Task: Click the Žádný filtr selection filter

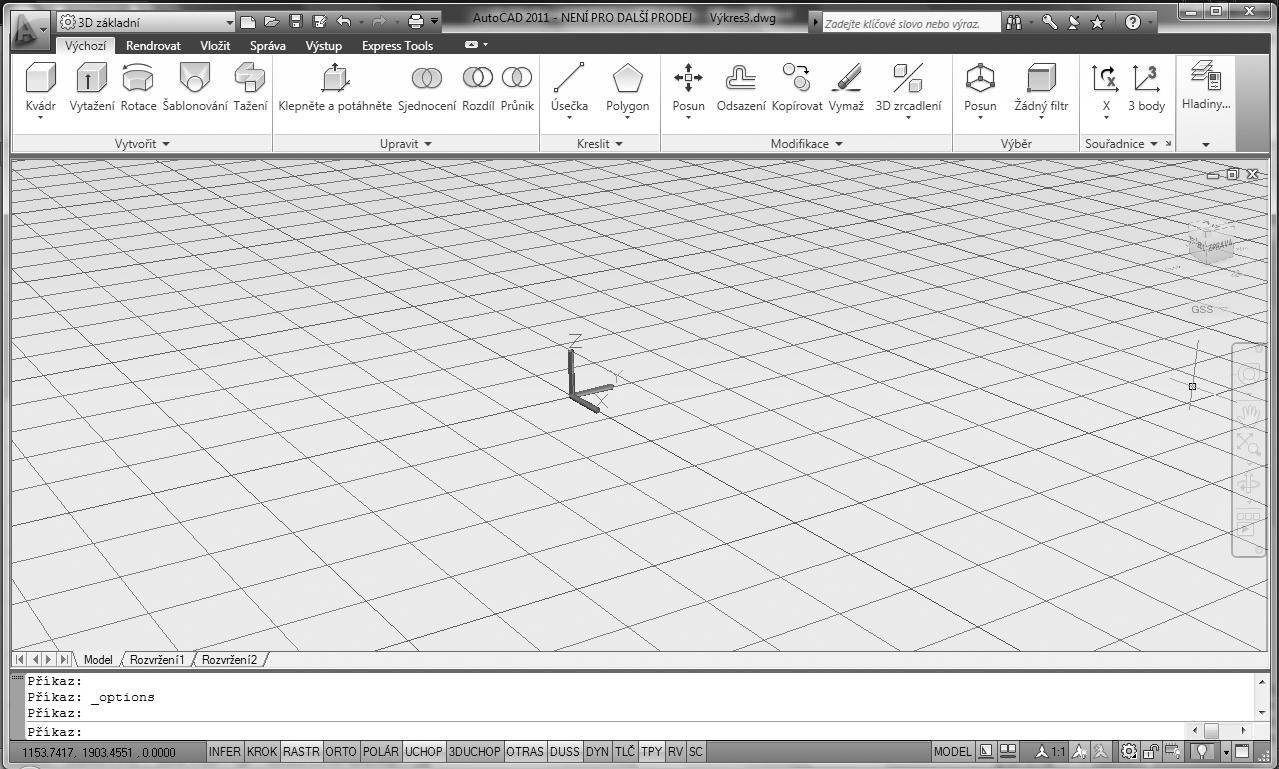Action: 1041,88
